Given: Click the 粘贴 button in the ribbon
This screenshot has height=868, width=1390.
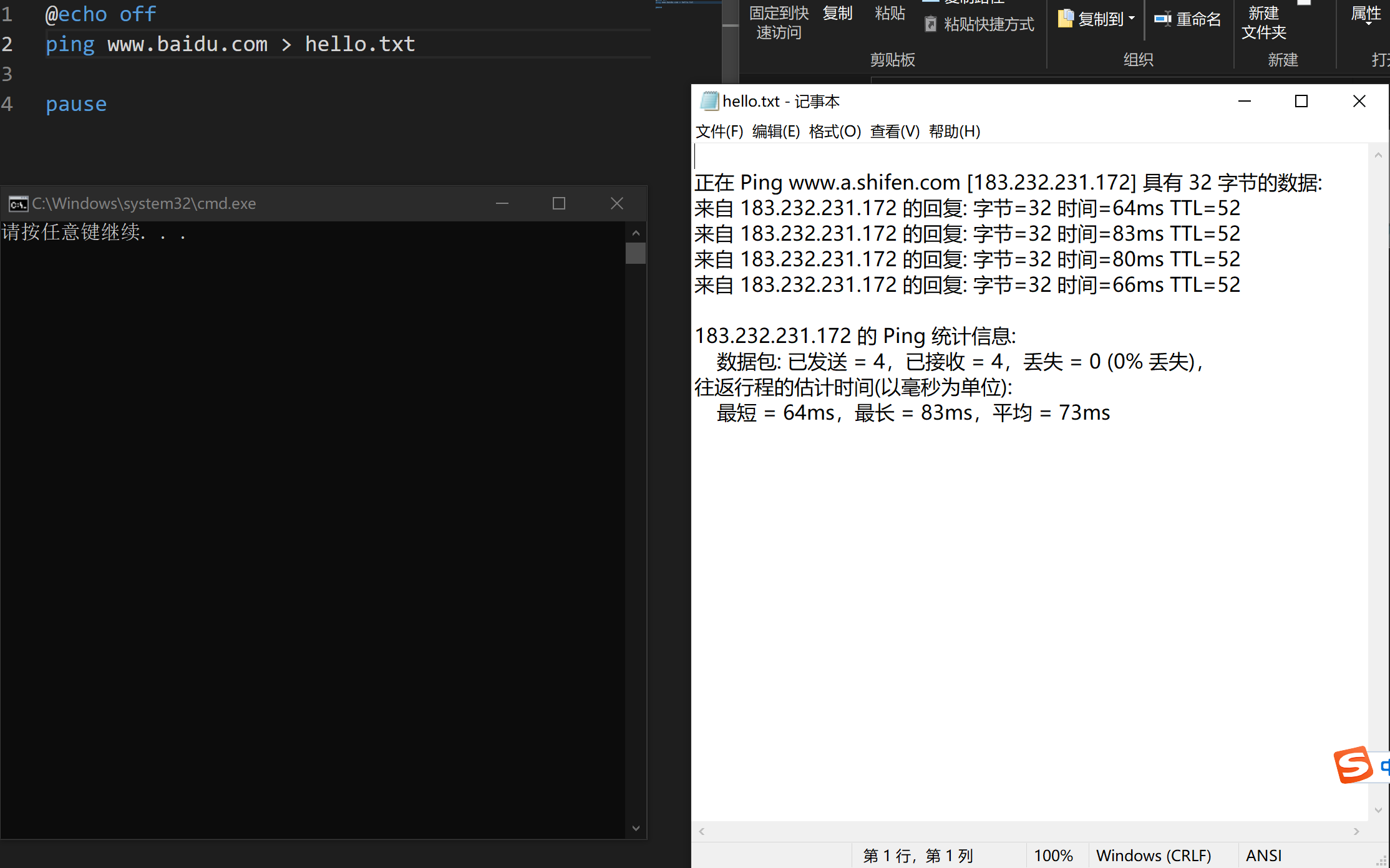Looking at the screenshot, I should (x=890, y=14).
